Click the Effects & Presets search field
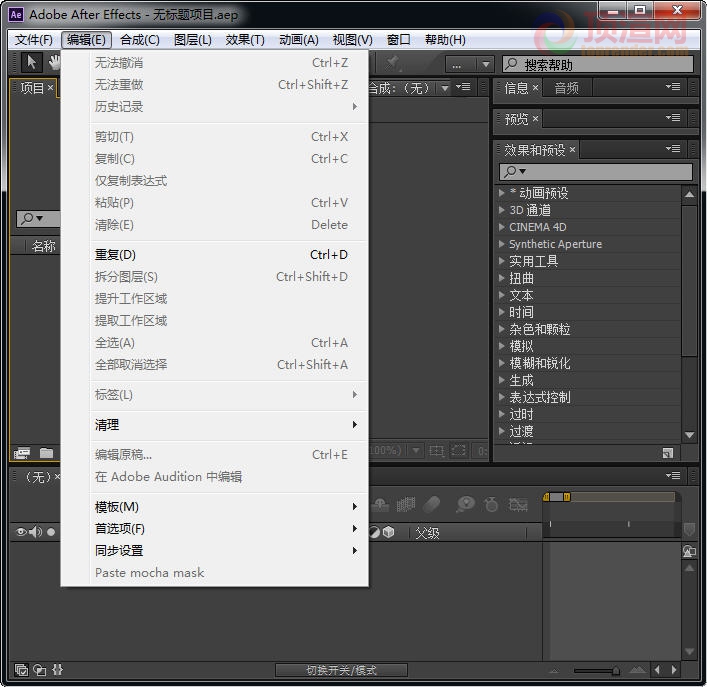707x687 pixels. pos(596,171)
